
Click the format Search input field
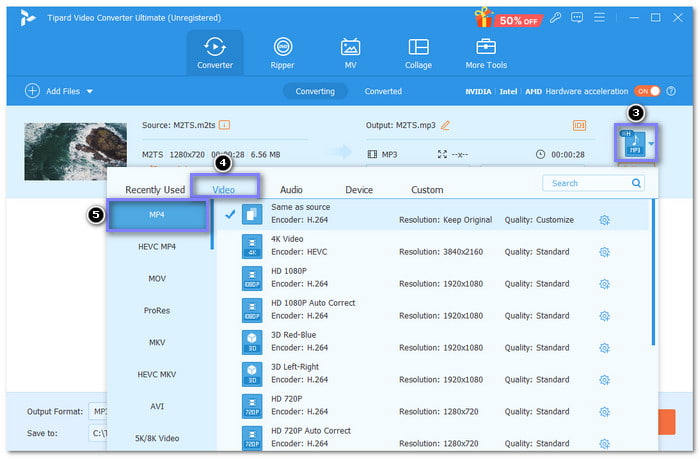(593, 183)
